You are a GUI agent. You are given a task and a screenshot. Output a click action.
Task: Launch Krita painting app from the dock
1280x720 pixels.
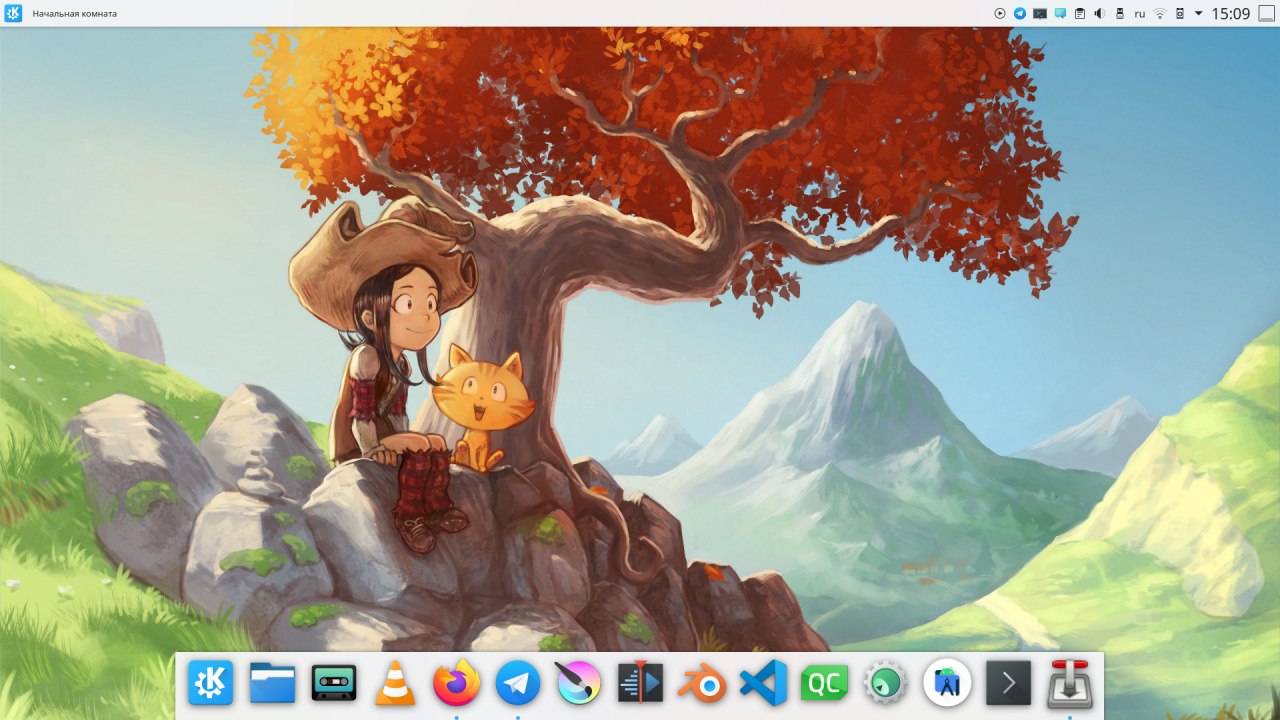[x=579, y=684]
